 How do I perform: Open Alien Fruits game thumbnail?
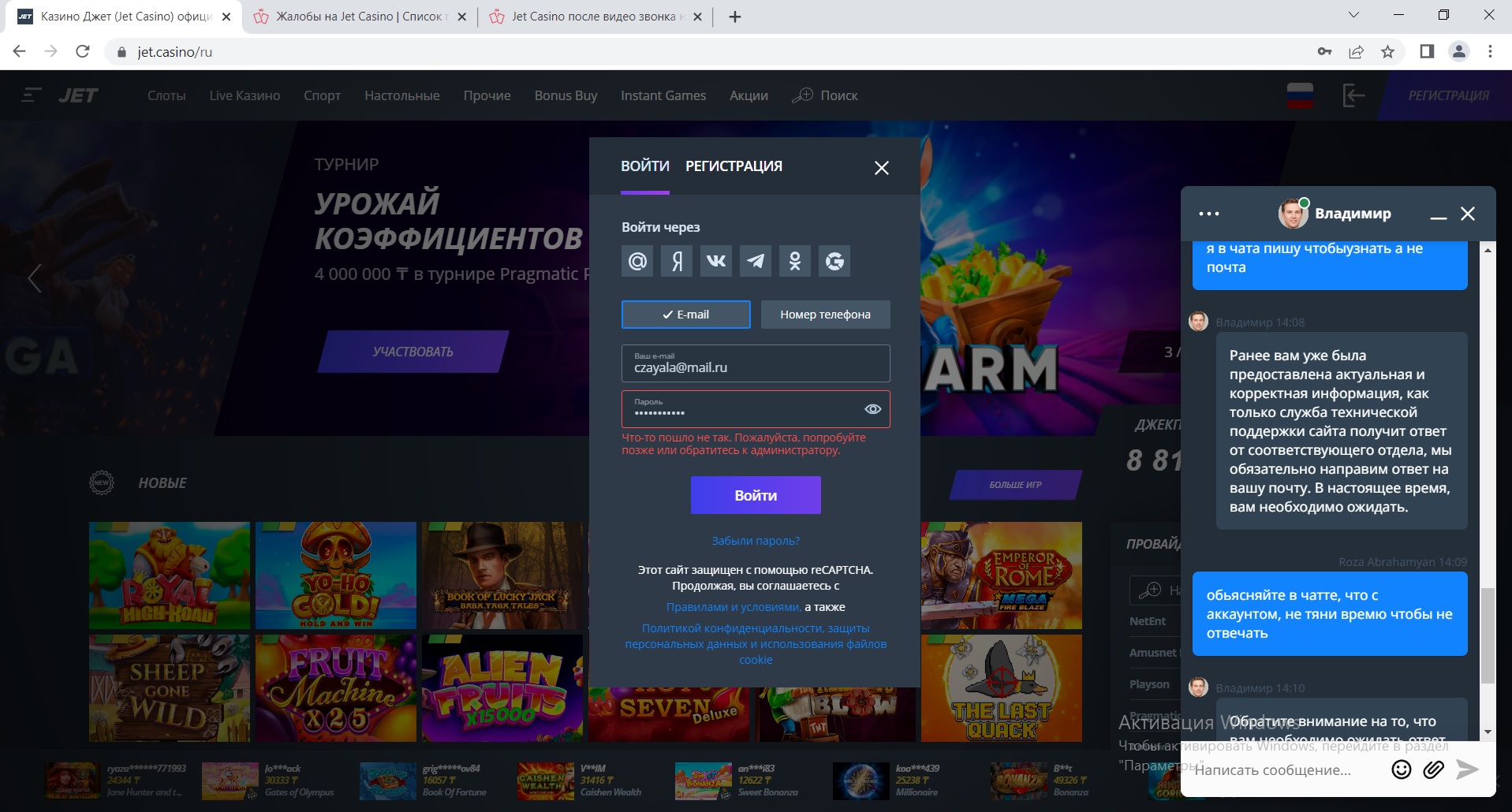(x=502, y=688)
